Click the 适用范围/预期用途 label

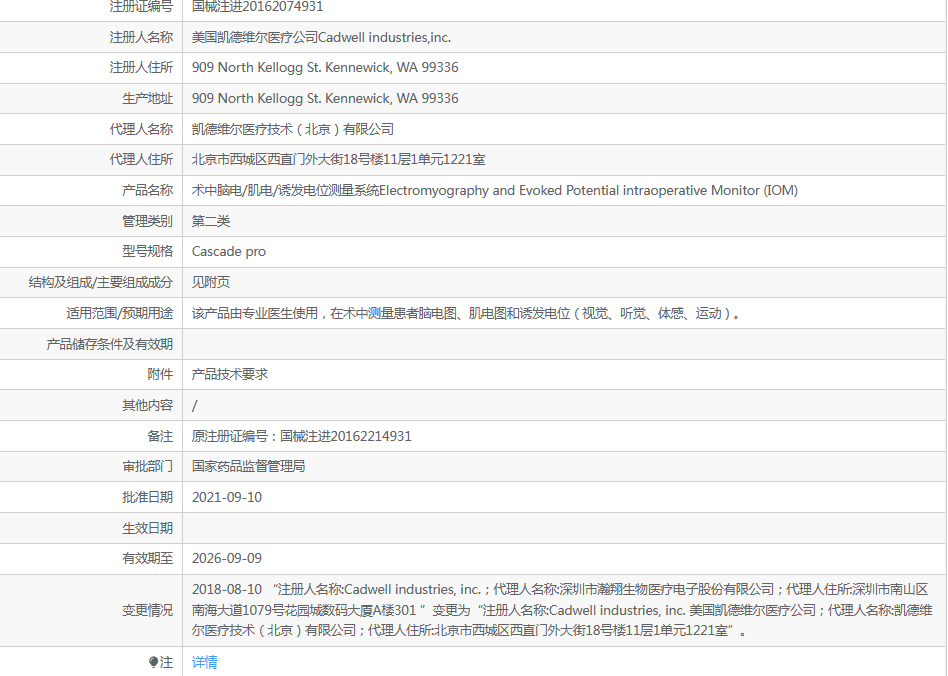(120, 313)
